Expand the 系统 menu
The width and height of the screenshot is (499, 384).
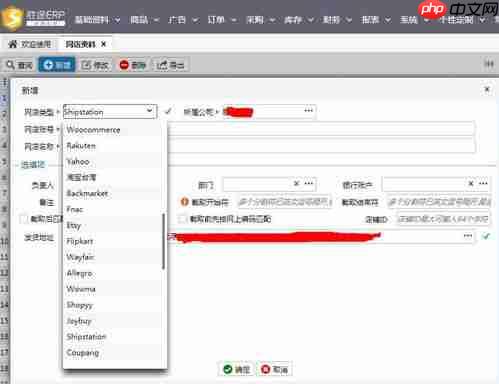pyautogui.click(x=414, y=20)
